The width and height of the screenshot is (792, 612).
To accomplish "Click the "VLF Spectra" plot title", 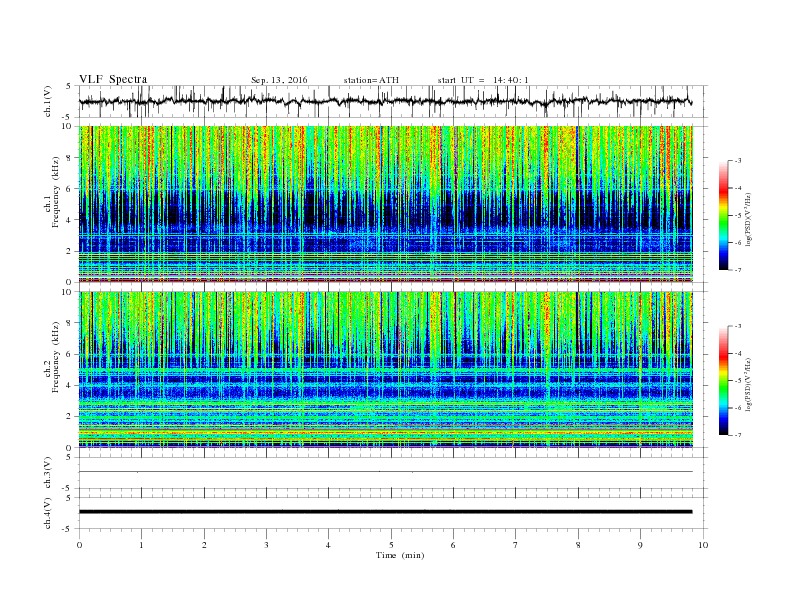I will pyautogui.click(x=113, y=79).
